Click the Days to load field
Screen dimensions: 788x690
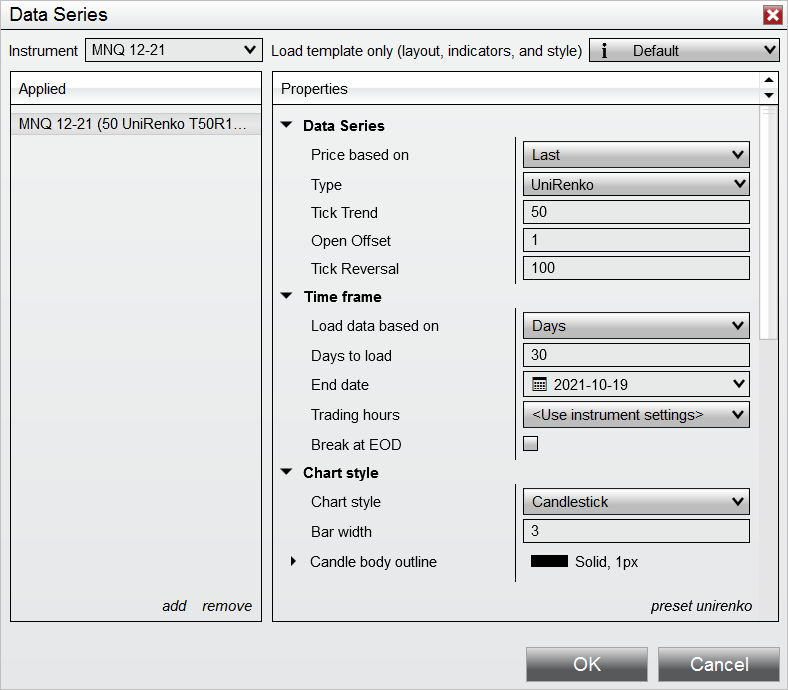click(636, 355)
